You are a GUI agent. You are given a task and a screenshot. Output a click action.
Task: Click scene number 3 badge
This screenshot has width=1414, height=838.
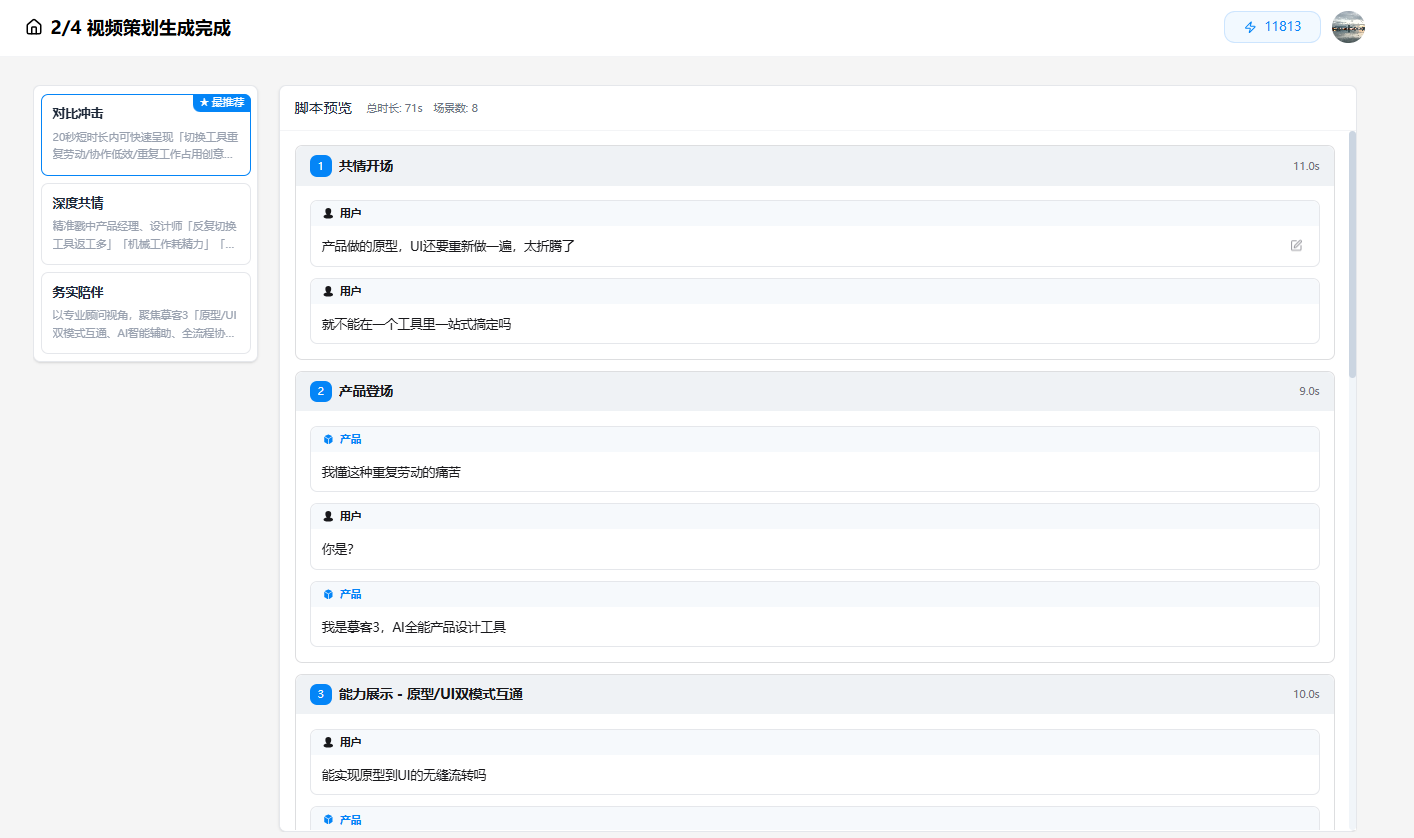[x=321, y=694]
